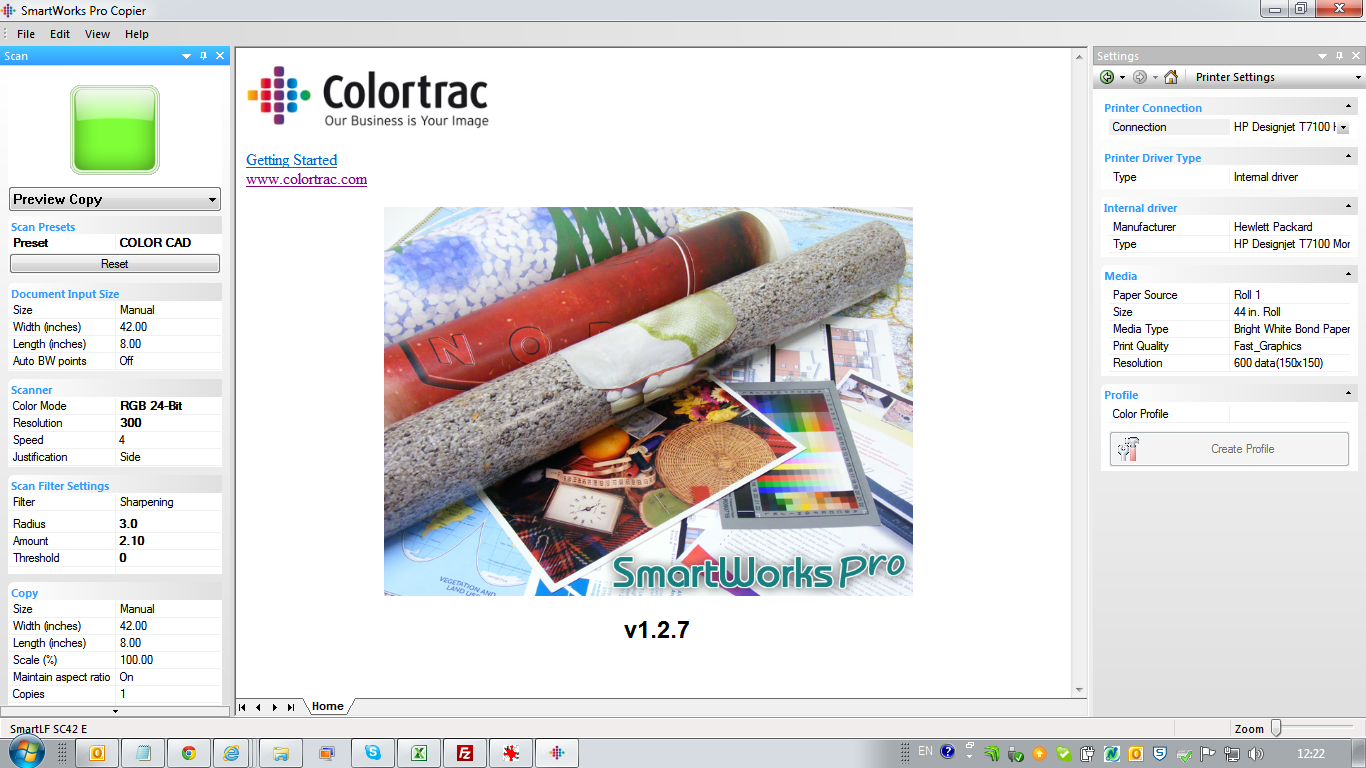Click the Create Profile button
The image size is (1366, 768).
[1229, 449]
